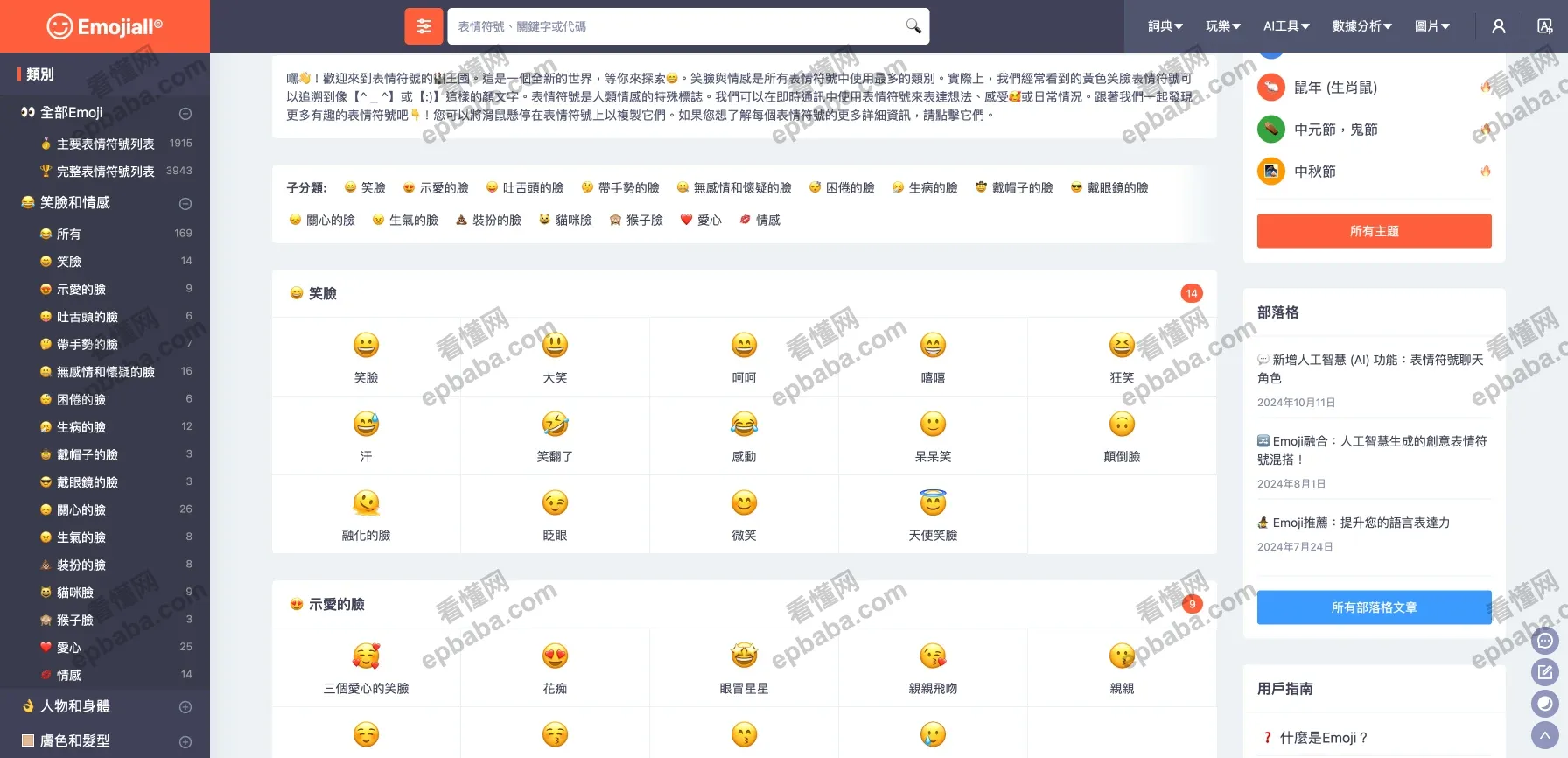The image size is (1568, 758).
Task: Select 所有 in the sidebar
Action: [68, 234]
